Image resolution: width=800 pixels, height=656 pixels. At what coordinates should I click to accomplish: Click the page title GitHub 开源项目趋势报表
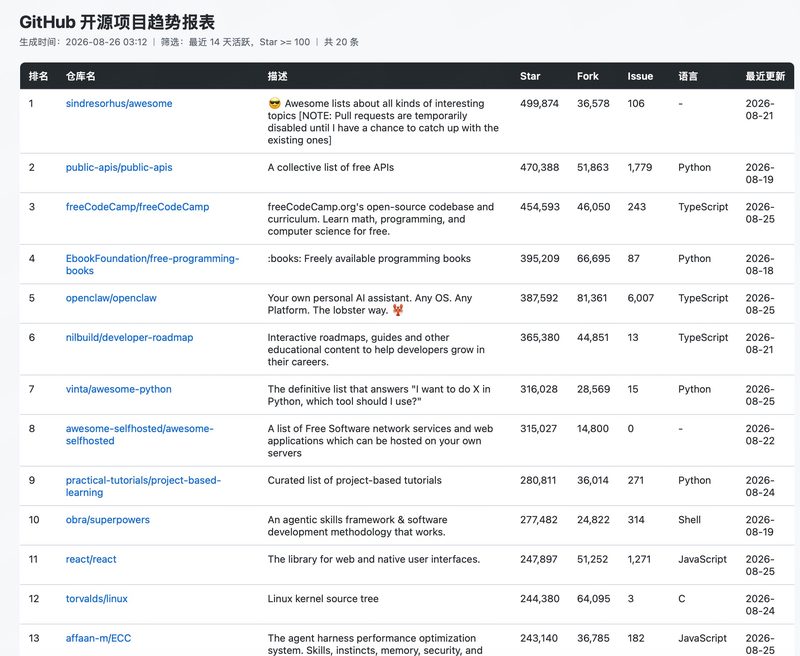(x=117, y=22)
